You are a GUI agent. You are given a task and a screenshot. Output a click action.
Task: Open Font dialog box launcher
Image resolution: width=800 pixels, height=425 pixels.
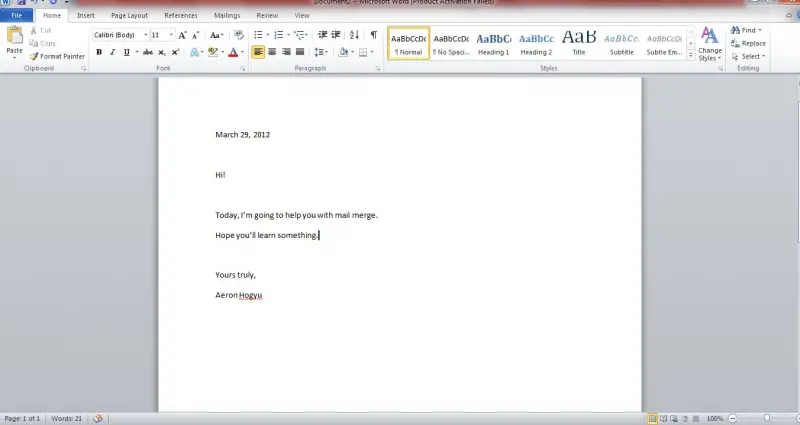(243, 68)
